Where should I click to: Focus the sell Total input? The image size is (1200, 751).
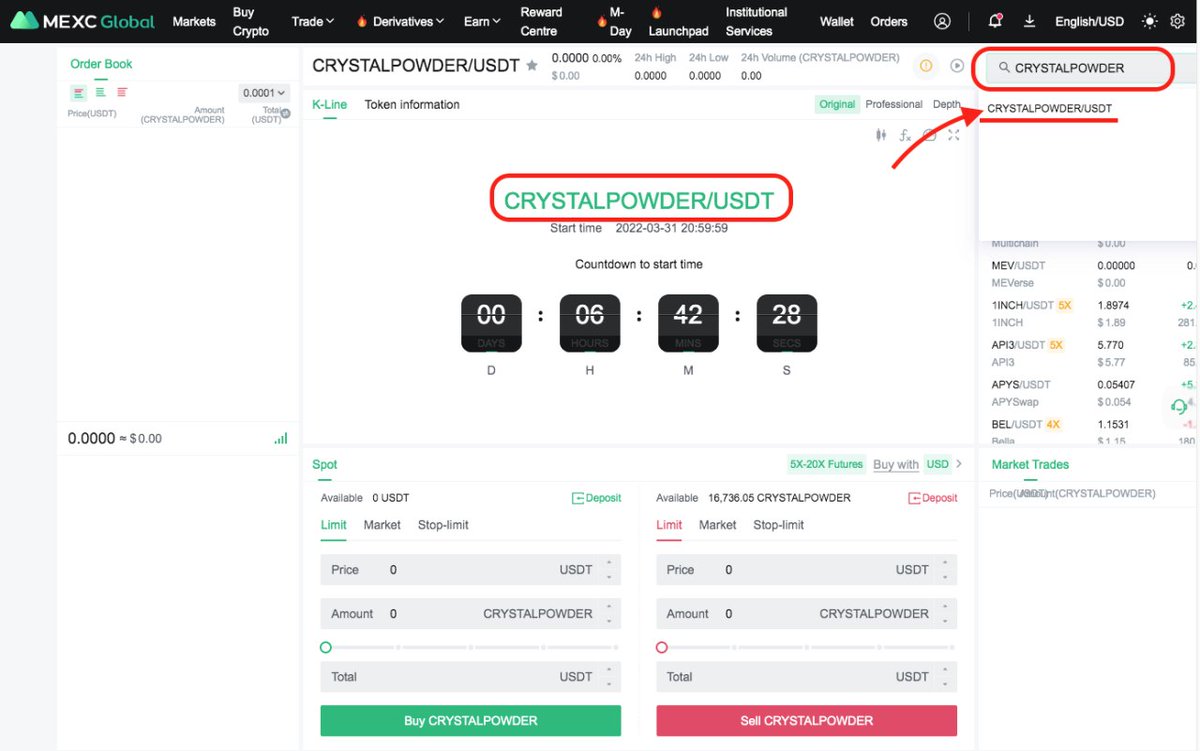tap(807, 677)
